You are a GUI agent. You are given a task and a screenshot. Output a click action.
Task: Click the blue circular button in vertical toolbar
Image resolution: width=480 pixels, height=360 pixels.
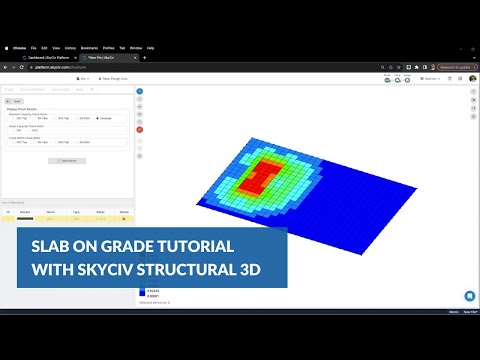point(140,91)
